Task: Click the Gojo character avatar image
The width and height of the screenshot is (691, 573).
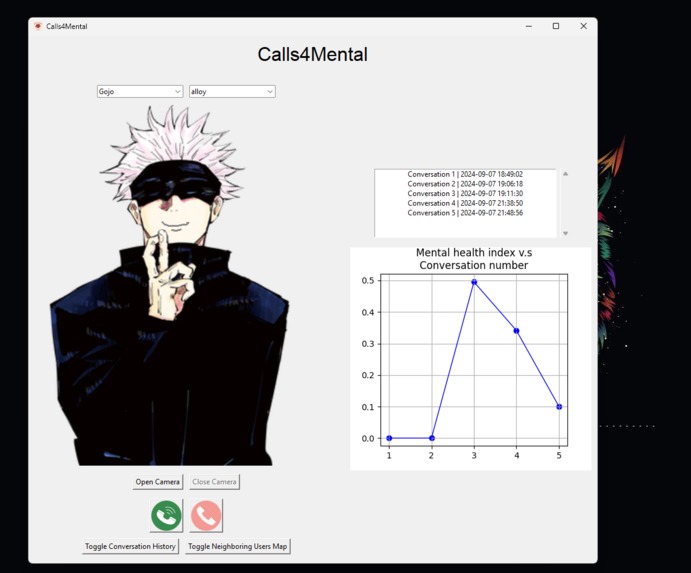Action: coord(170,286)
